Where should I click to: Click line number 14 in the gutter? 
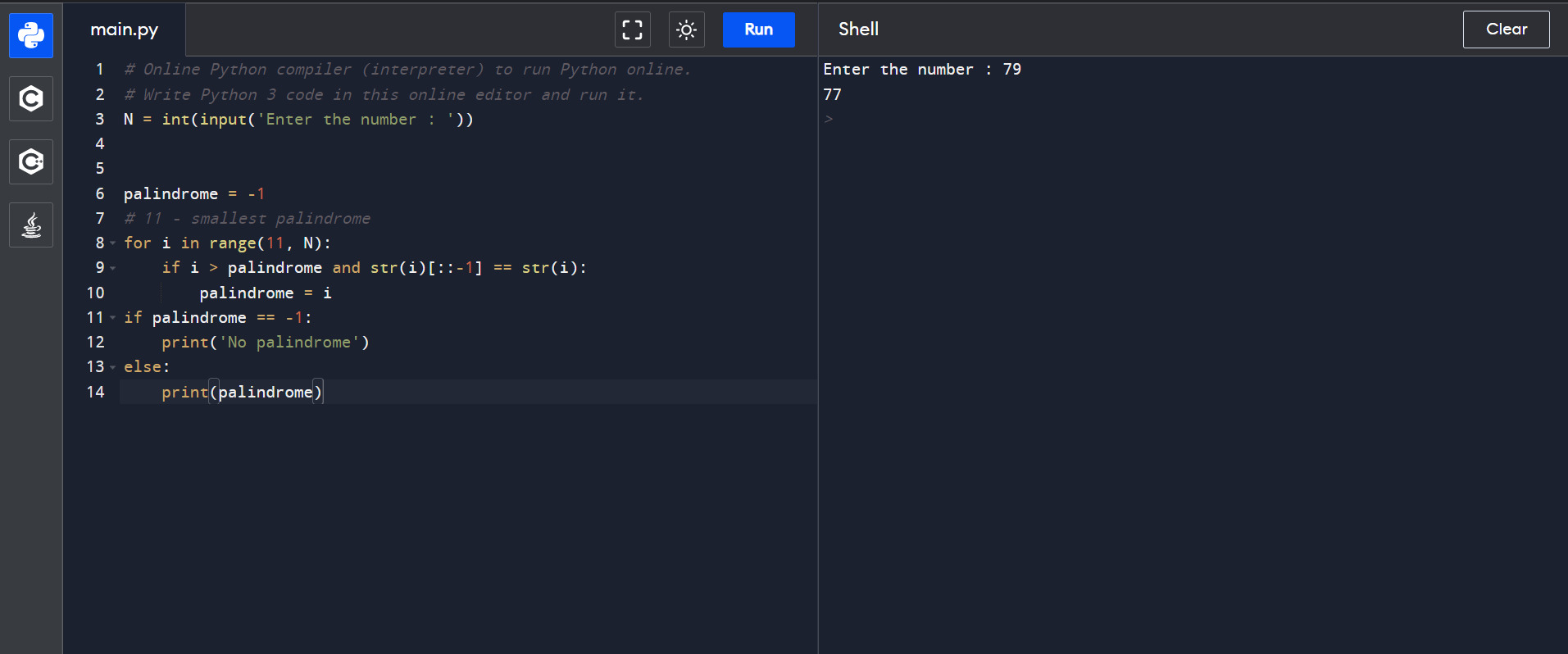coord(96,393)
